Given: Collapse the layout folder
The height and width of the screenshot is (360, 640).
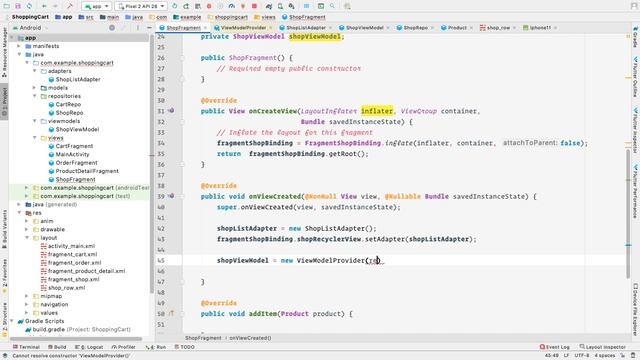Looking at the screenshot, I should coord(27,238).
